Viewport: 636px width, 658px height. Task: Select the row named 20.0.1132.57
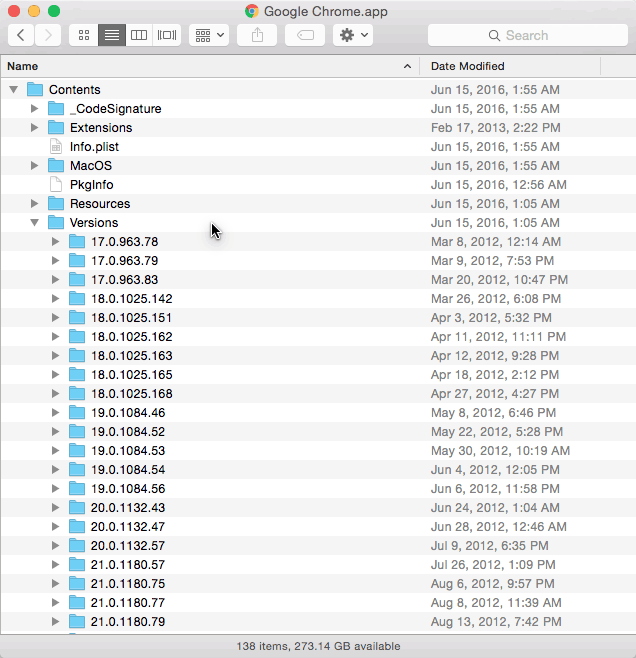click(x=318, y=546)
